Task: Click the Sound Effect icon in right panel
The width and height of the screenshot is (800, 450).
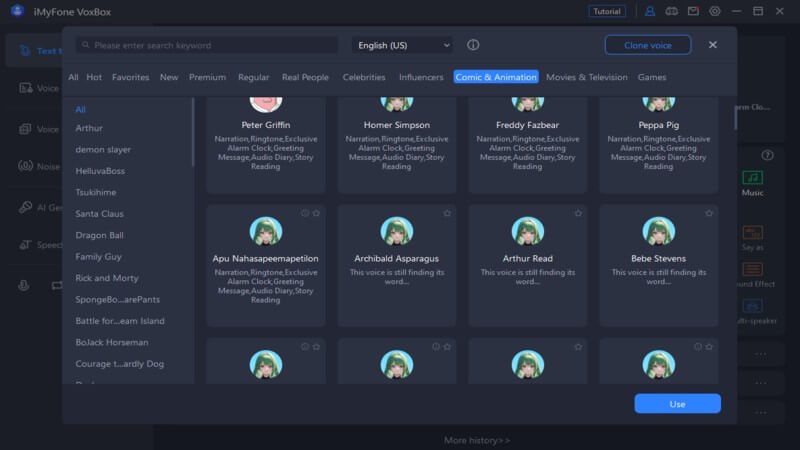Action: 753,269
